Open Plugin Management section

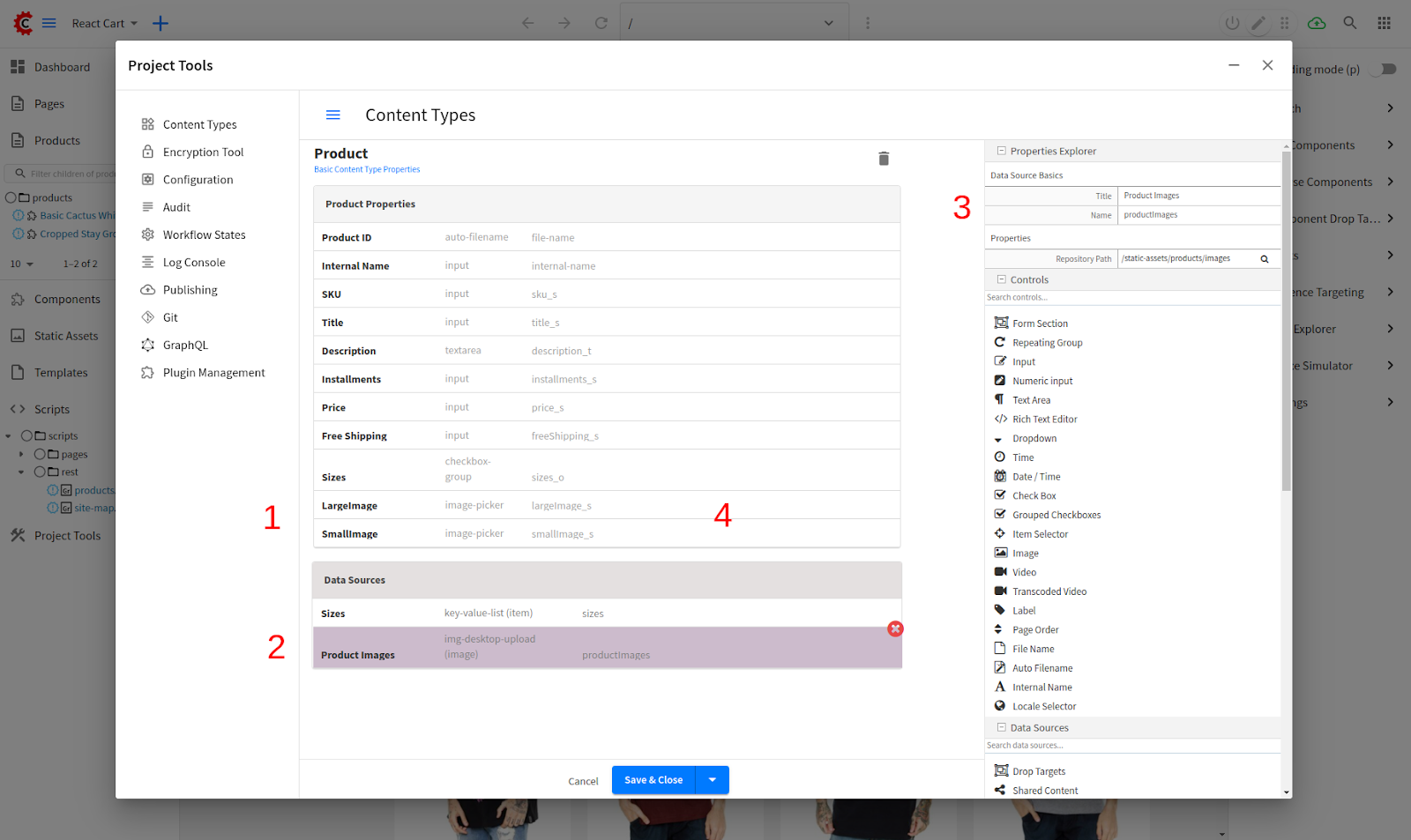213,373
